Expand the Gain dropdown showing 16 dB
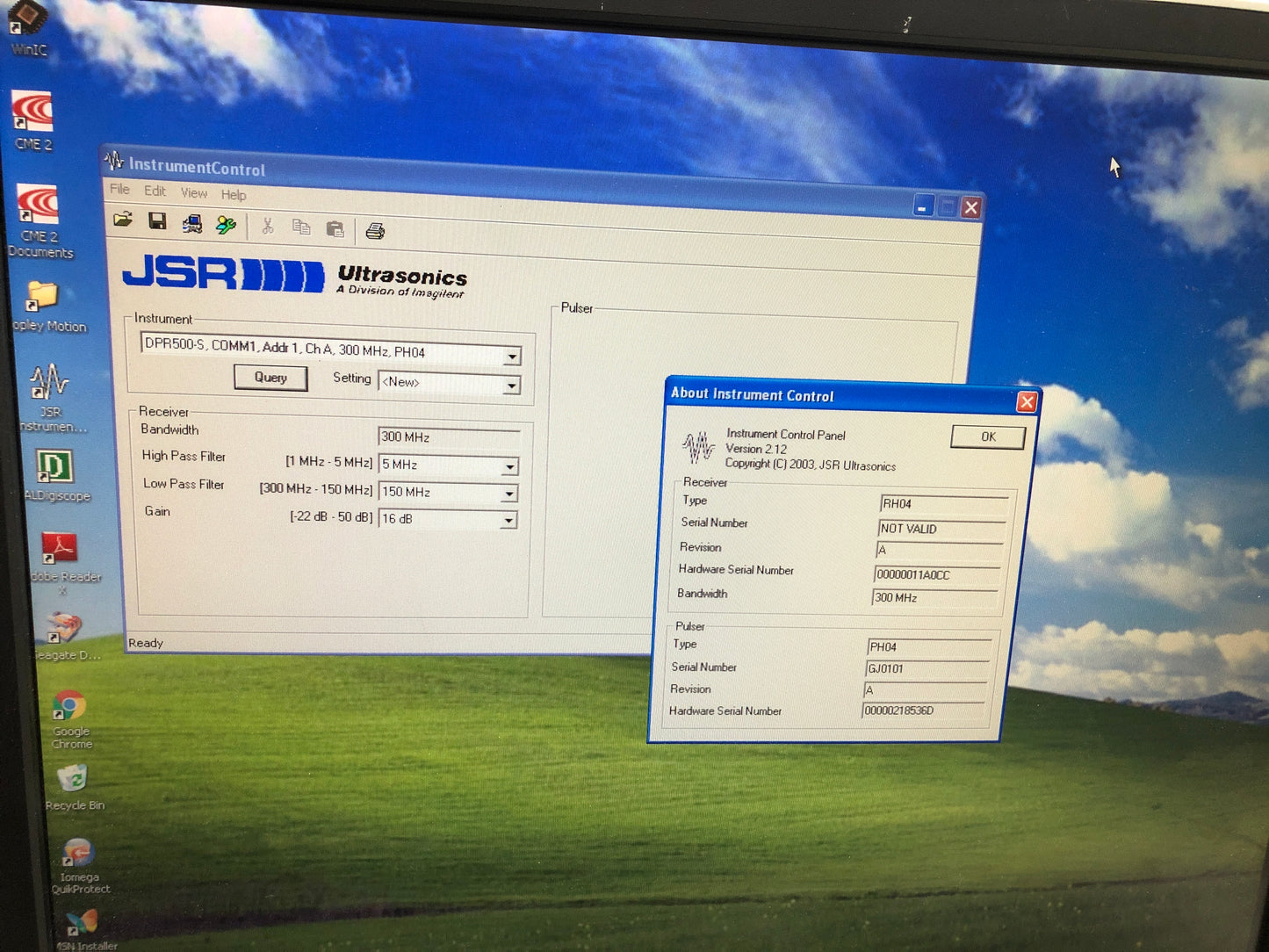The height and width of the screenshot is (952, 1269). (508, 522)
